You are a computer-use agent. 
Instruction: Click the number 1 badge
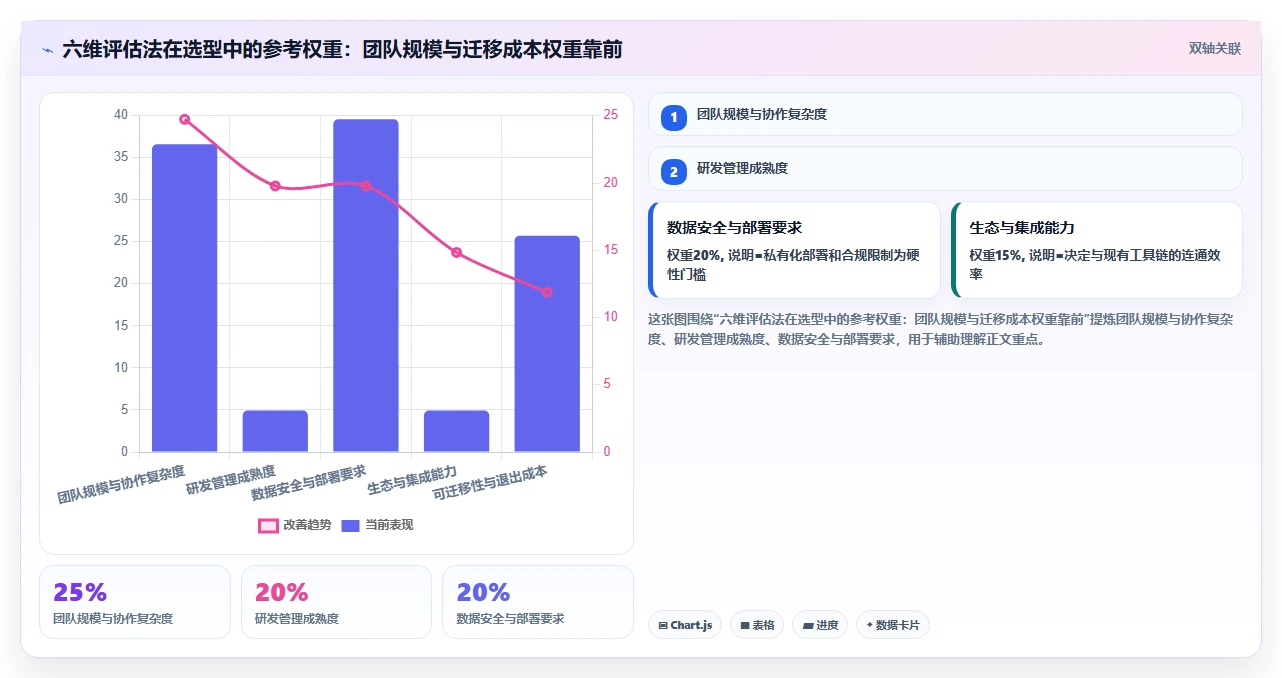[x=674, y=117]
